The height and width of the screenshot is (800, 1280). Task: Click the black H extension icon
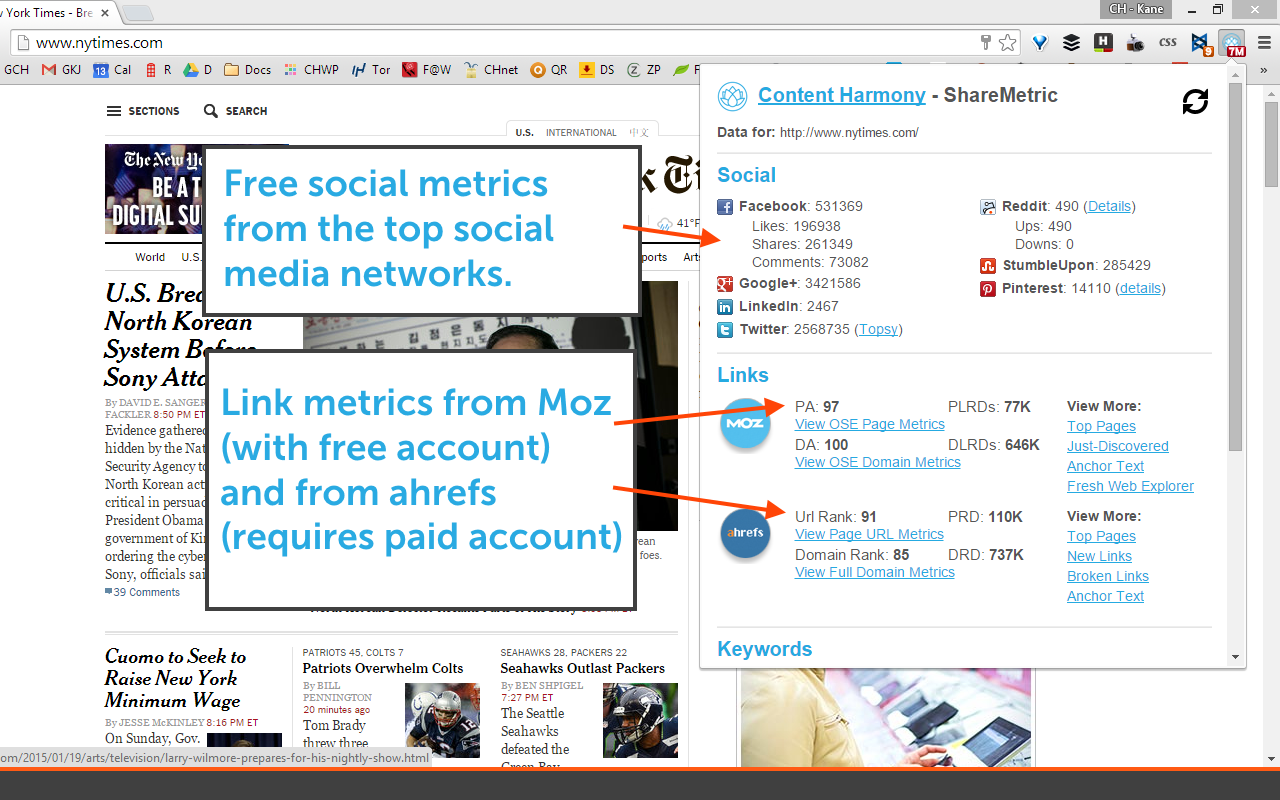point(1103,43)
